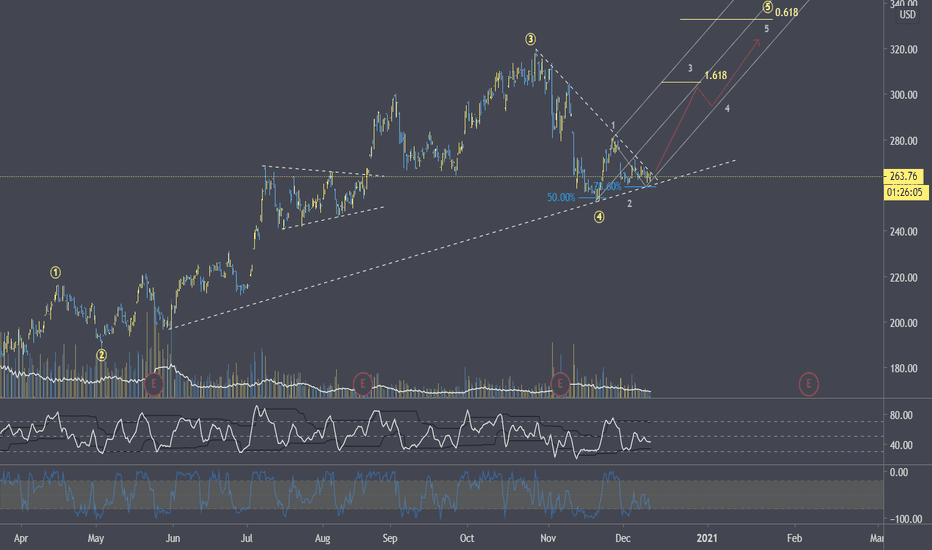Click the Apr label on time axis

coord(21,538)
